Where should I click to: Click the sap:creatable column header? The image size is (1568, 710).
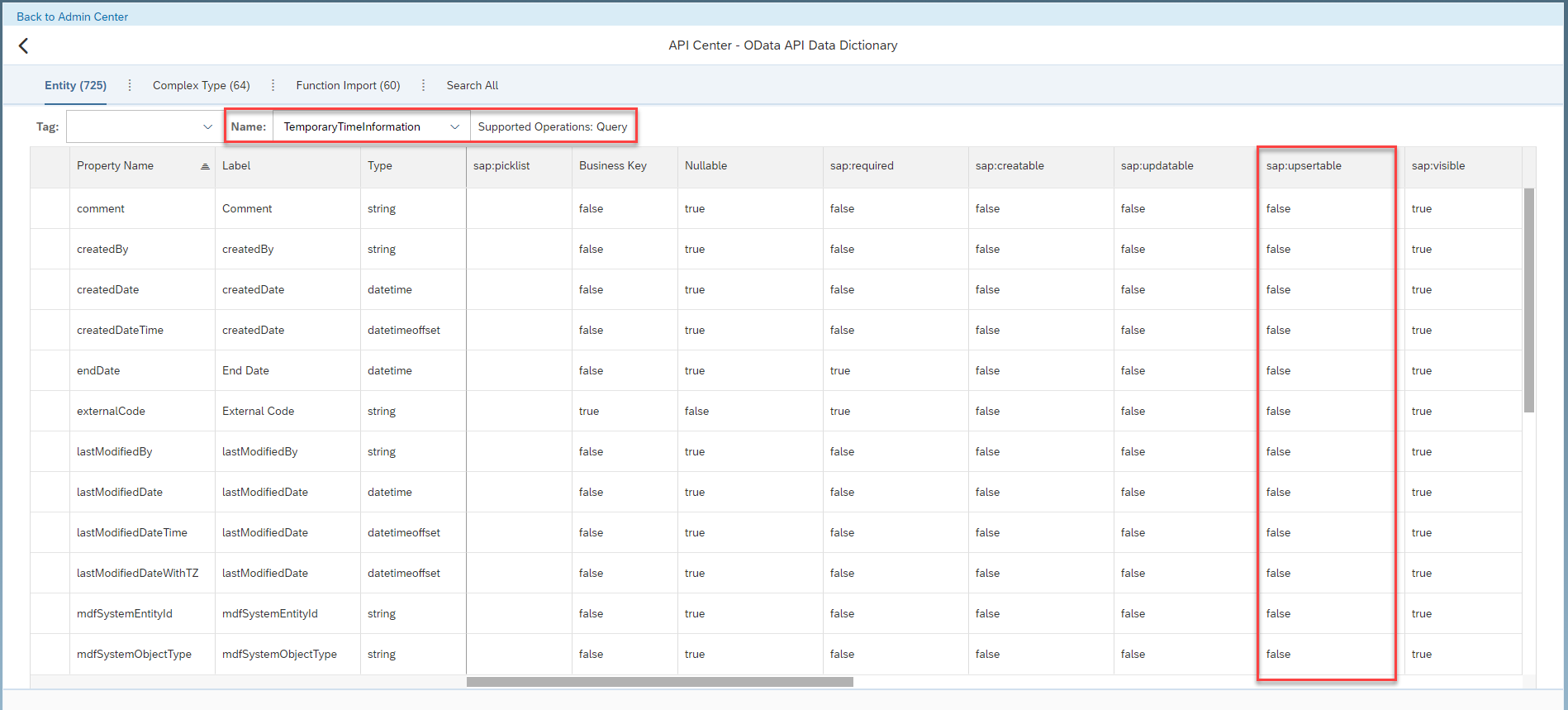tap(1041, 166)
